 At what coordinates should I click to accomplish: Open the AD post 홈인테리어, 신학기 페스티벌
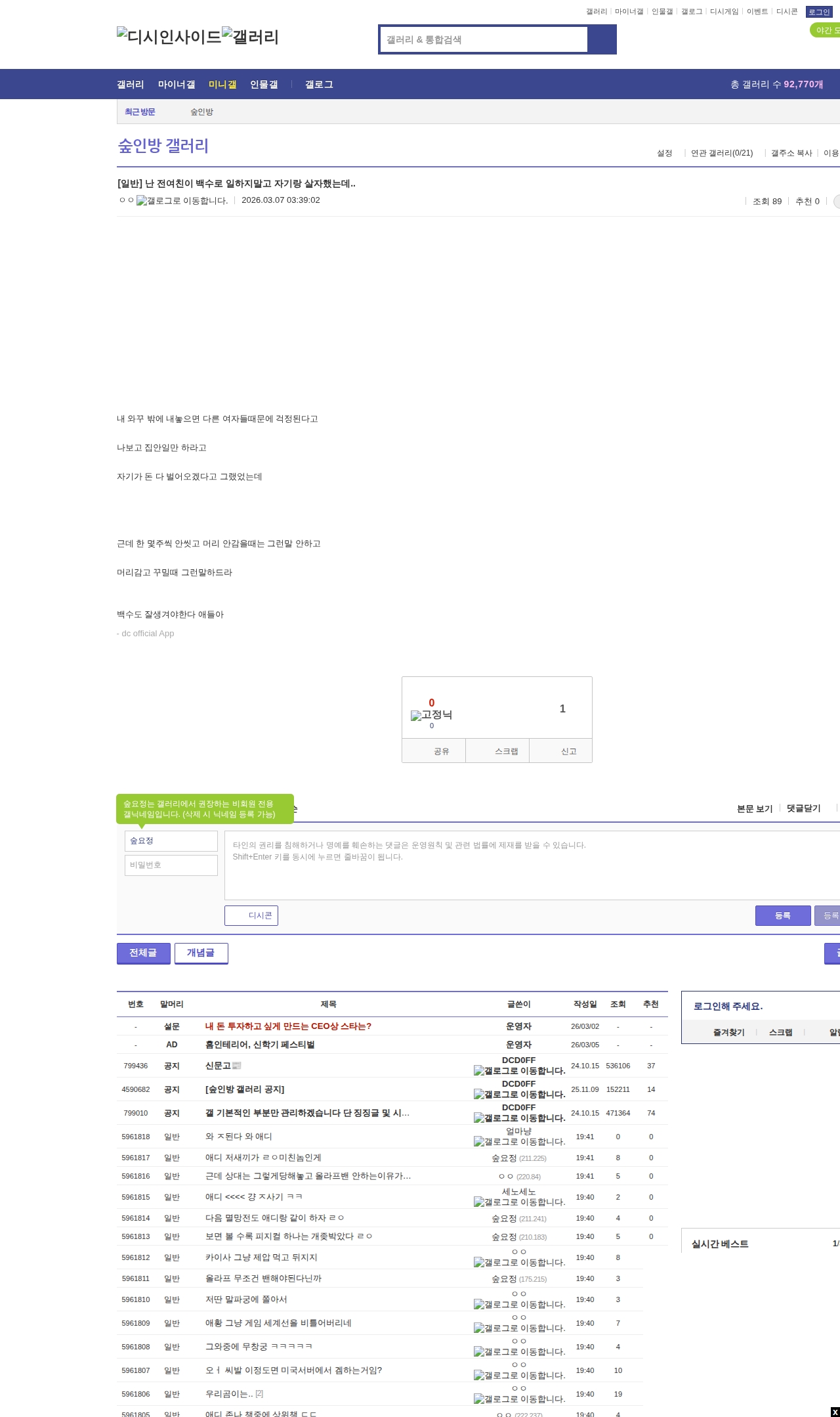pyautogui.click(x=260, y=1045)
